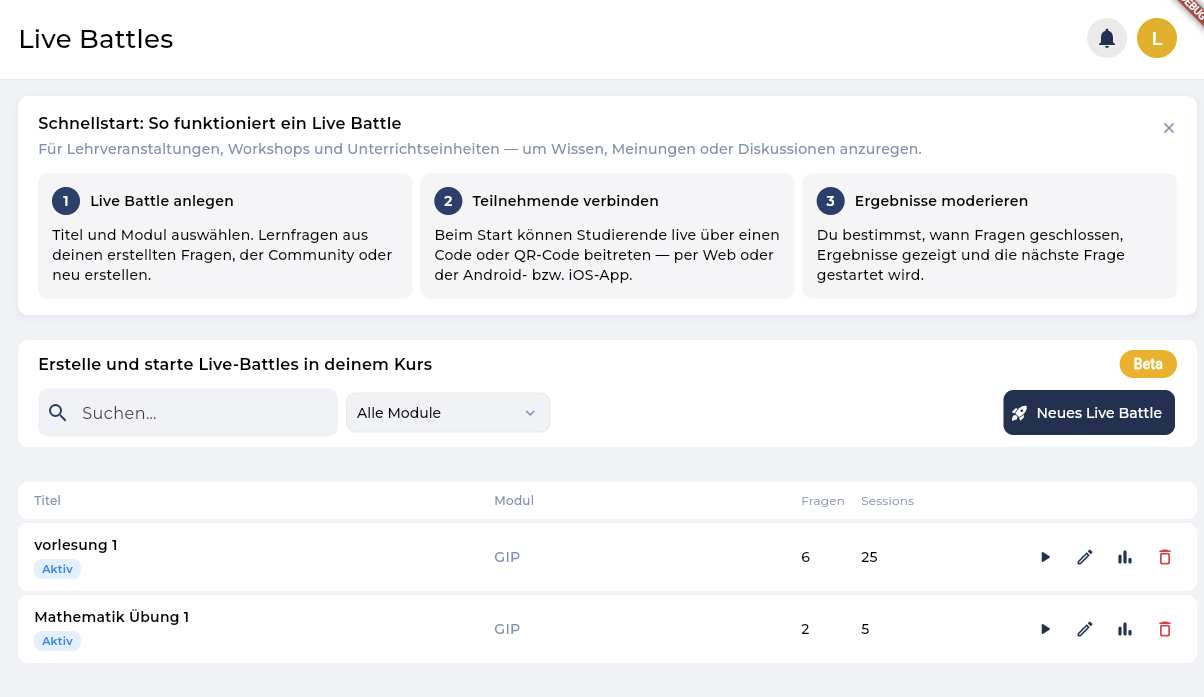Image resolution: width=1204 pixels, height=697 pixels.
Task: Start the "Mathematik Übung 1" battle
Action: point(1045,629)
